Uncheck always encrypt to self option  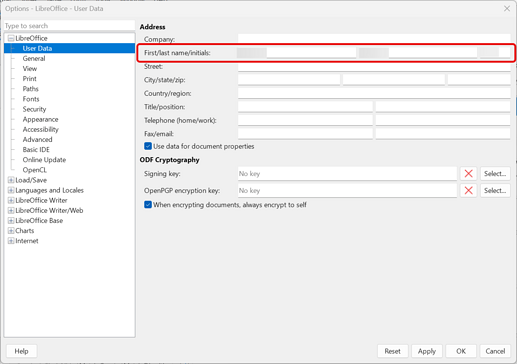(148, 205)
